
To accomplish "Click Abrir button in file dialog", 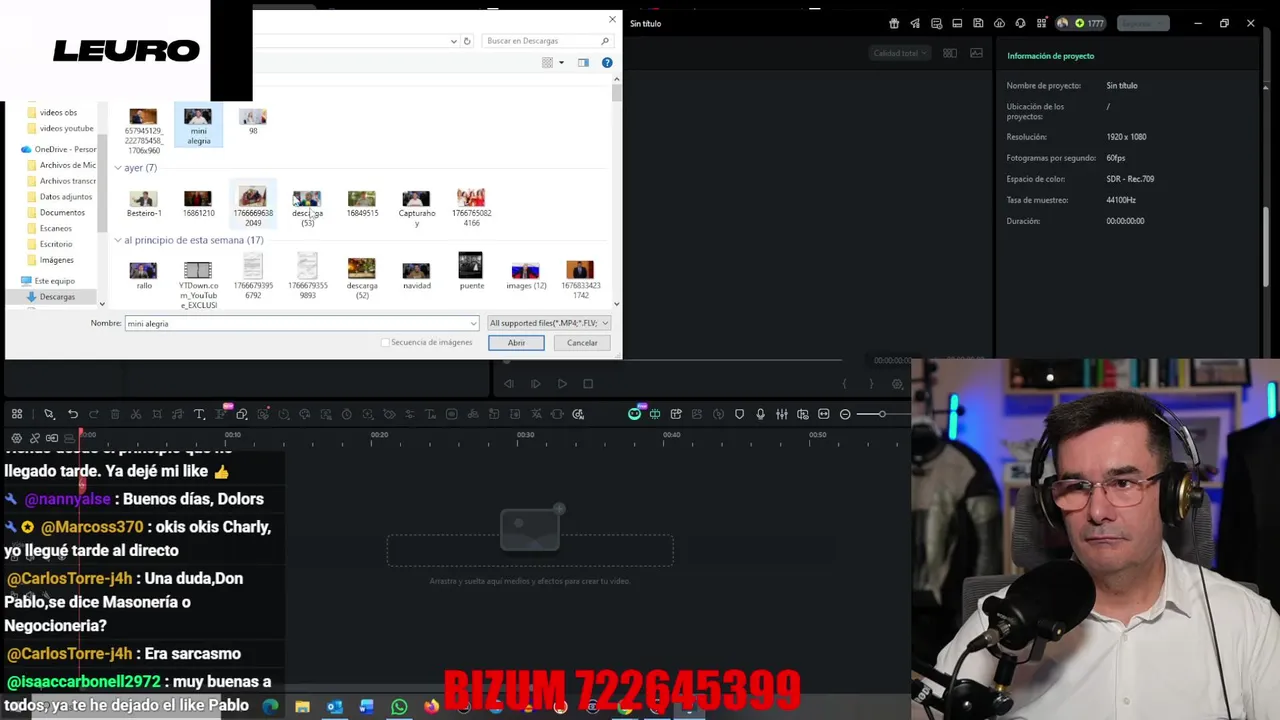I will (x=516, y=343).
